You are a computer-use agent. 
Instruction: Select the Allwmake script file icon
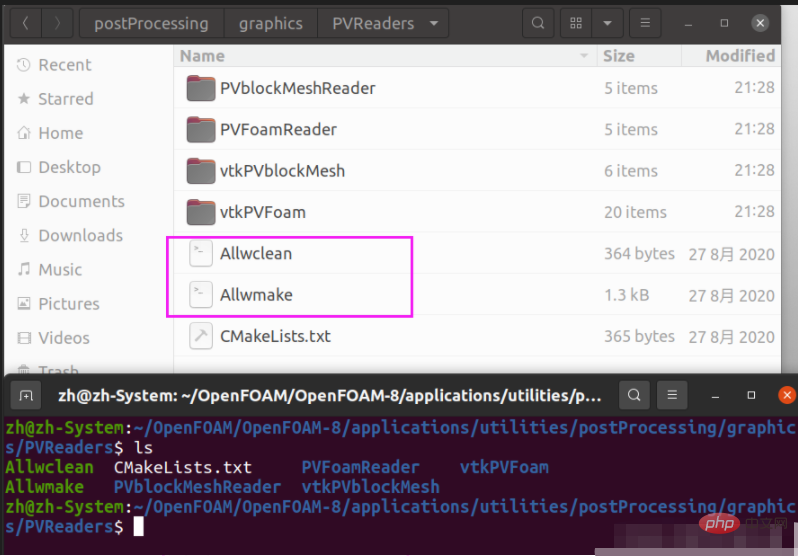point(201,295)
